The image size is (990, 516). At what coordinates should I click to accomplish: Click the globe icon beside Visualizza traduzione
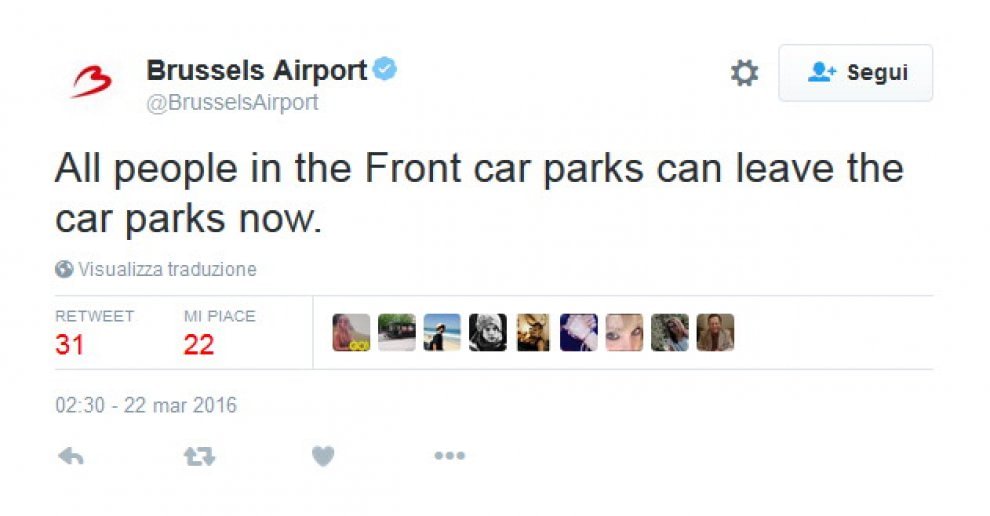[x=64, y=269]
